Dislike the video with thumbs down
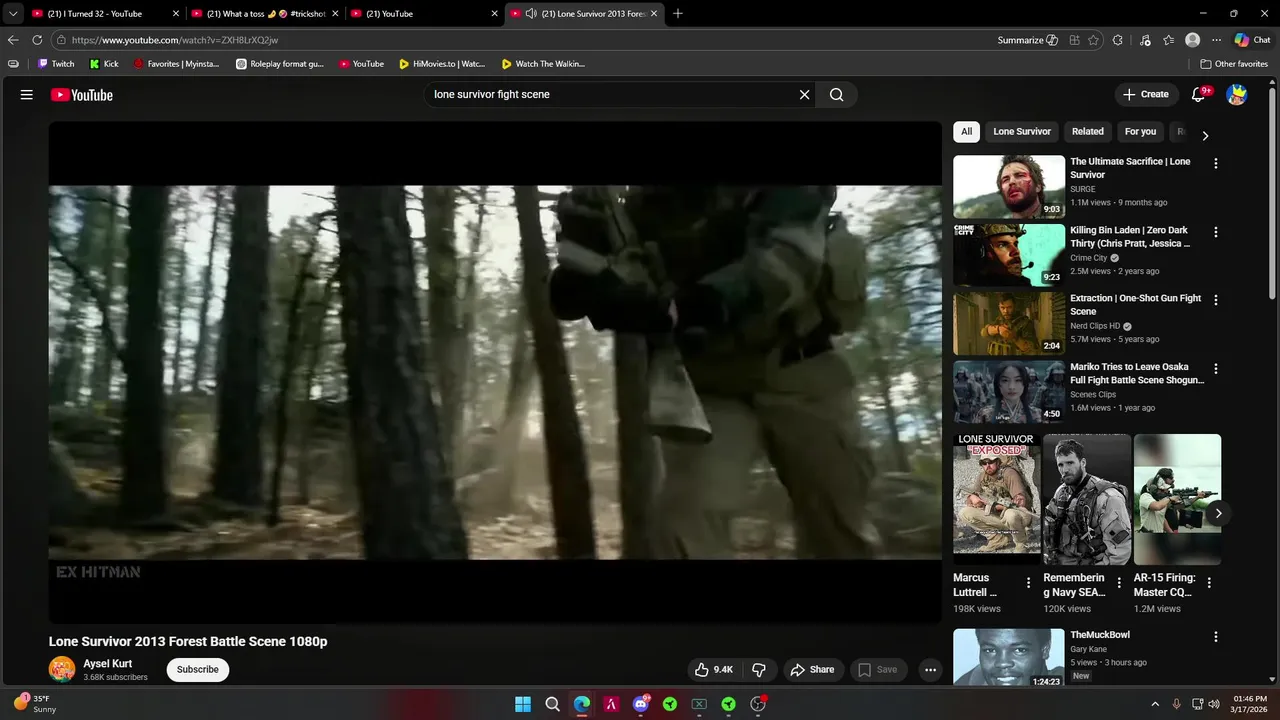Viewport: 1280px width, 720px height. 759,670
